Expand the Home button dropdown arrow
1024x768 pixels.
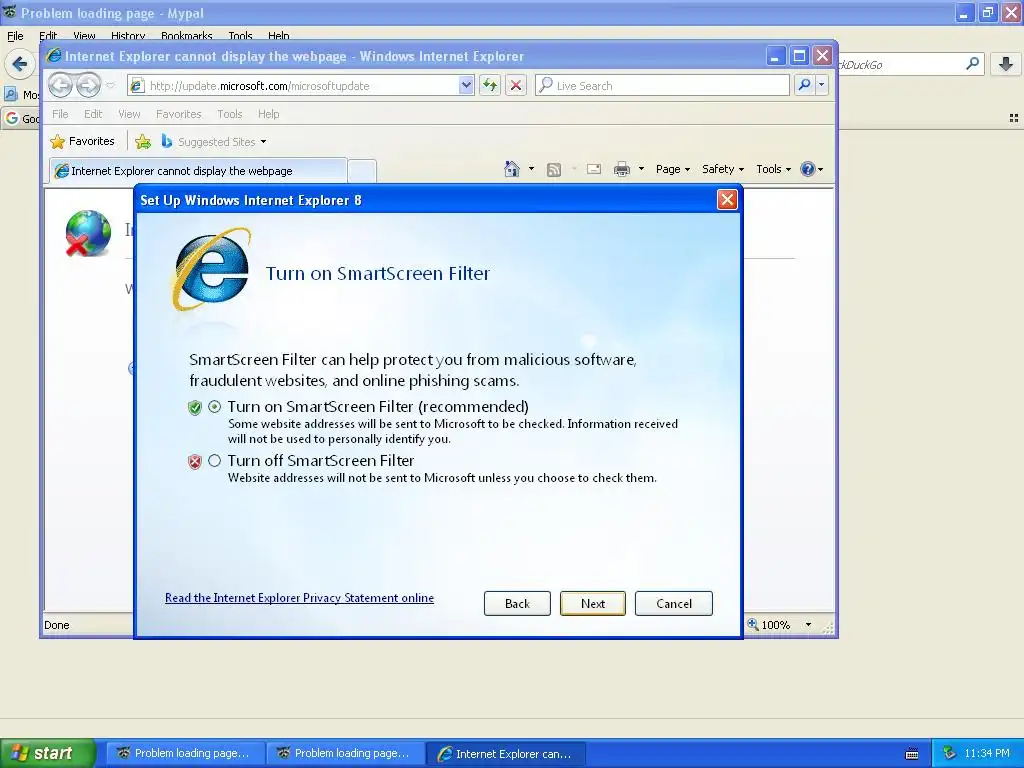(x=531, y=169)
